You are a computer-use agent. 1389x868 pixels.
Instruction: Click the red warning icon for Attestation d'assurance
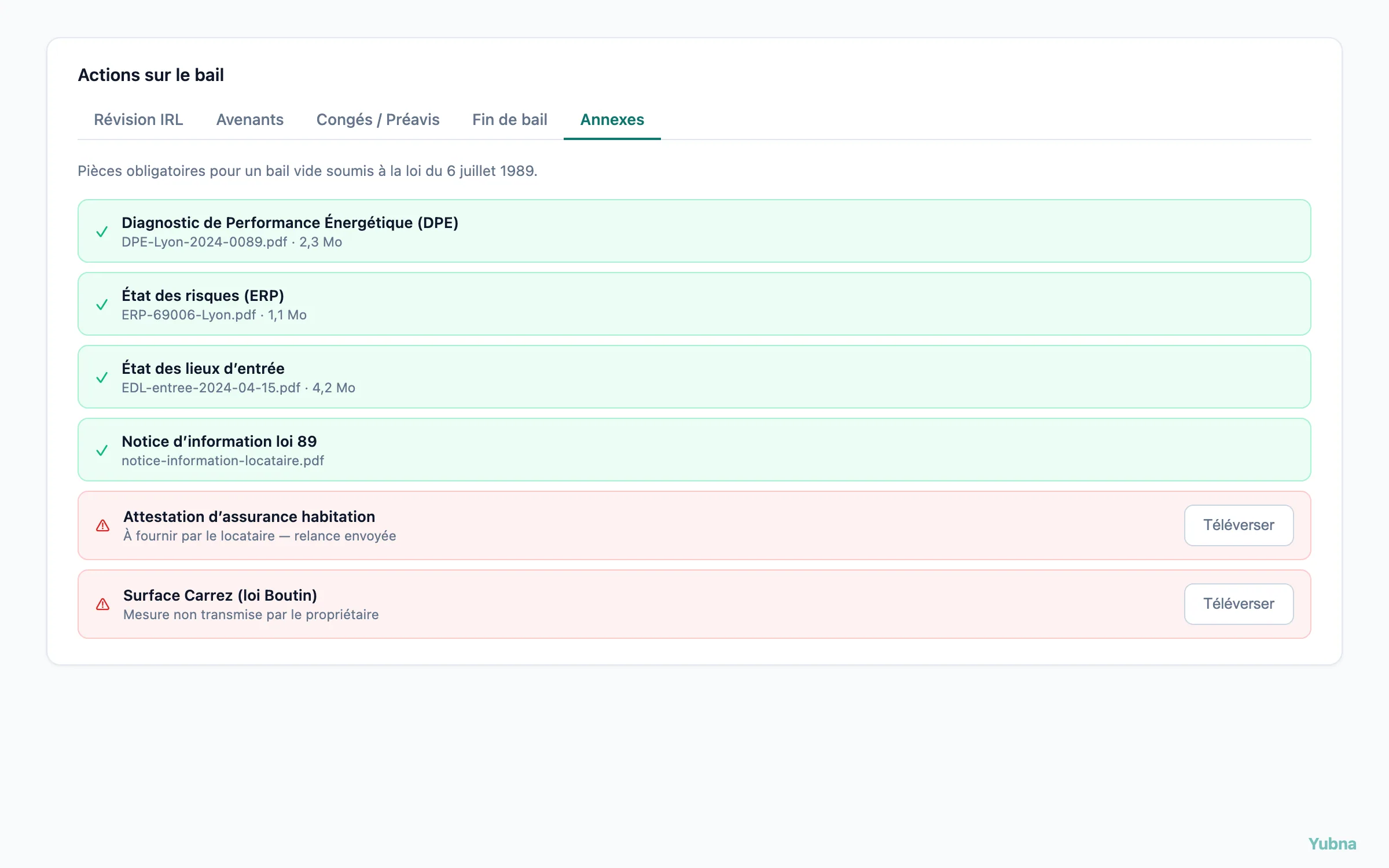coord(102,525)
